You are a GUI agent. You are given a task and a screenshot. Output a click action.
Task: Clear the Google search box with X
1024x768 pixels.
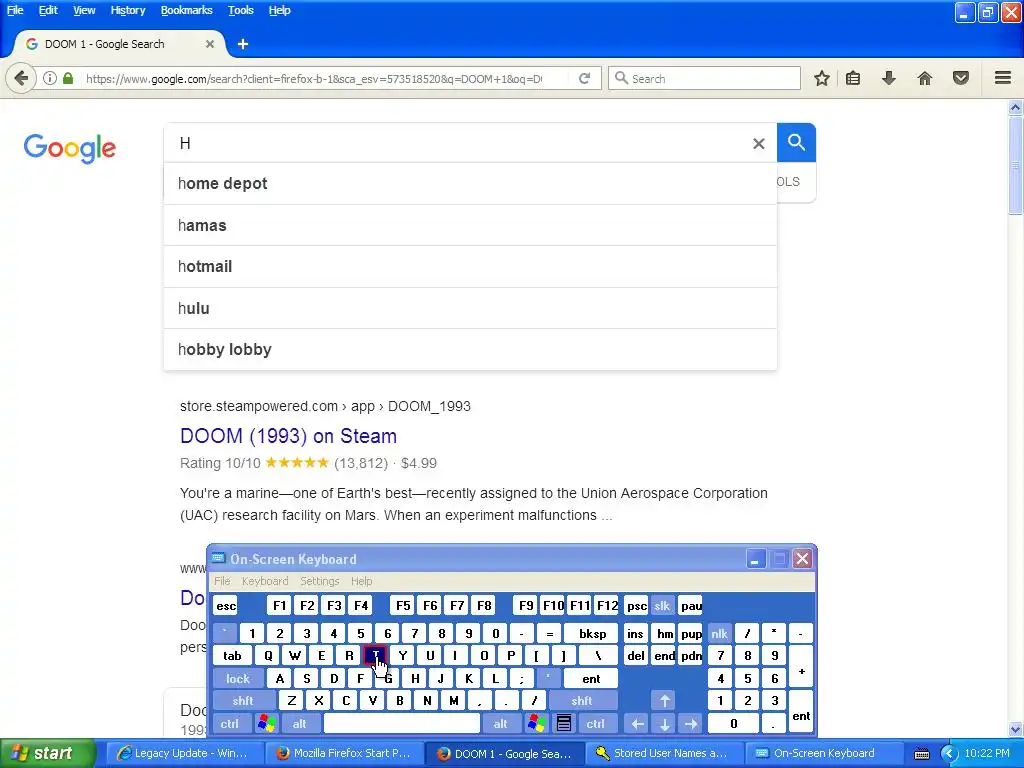pos(758,143)
